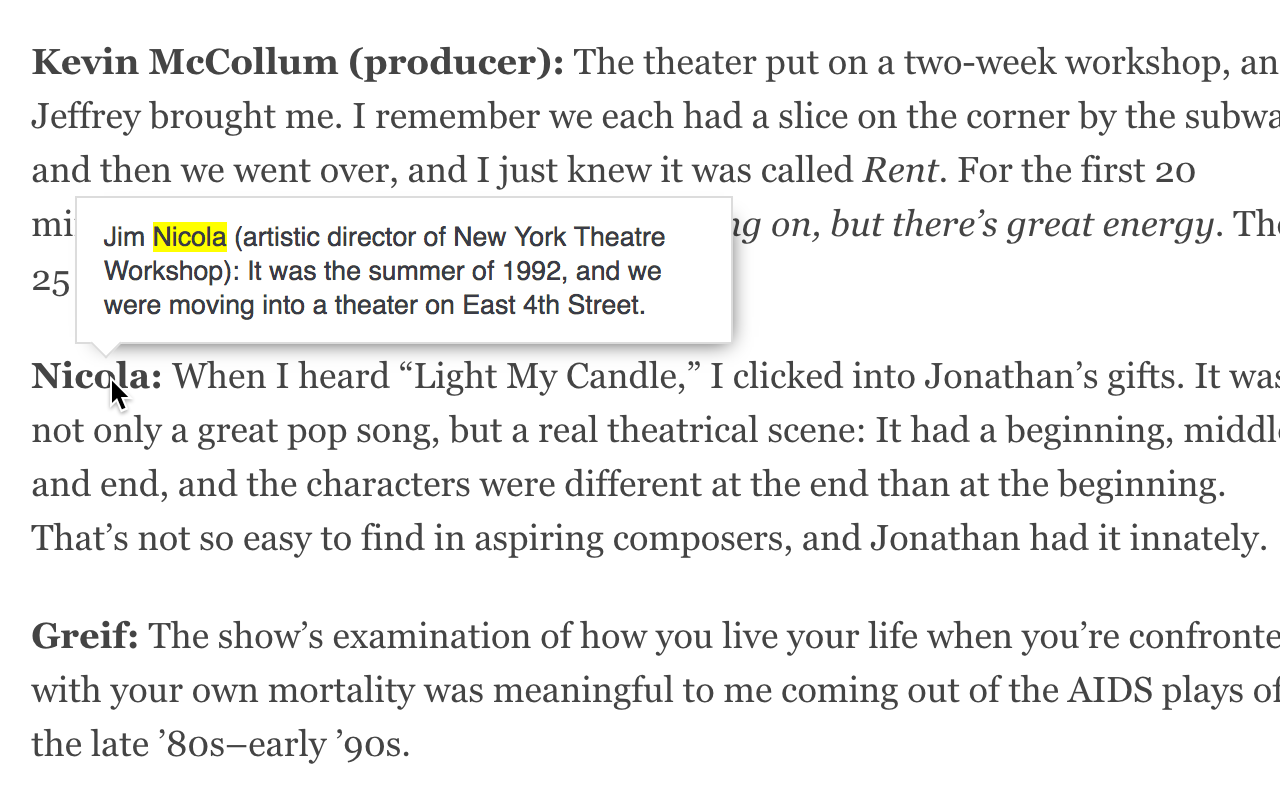1280x800 pixels.
Task: Click the italicized title "Rent"
Action: point(901,171)
